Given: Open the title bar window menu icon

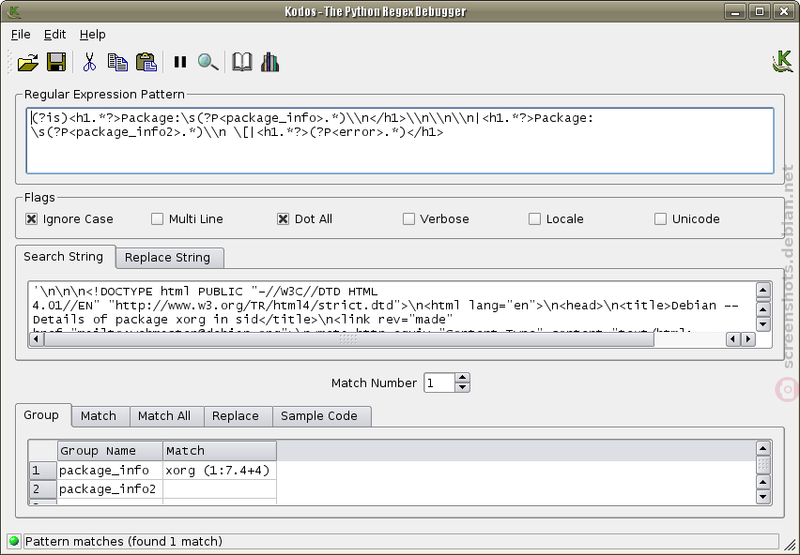Looking at the screenshot, I should coord(14,11).
